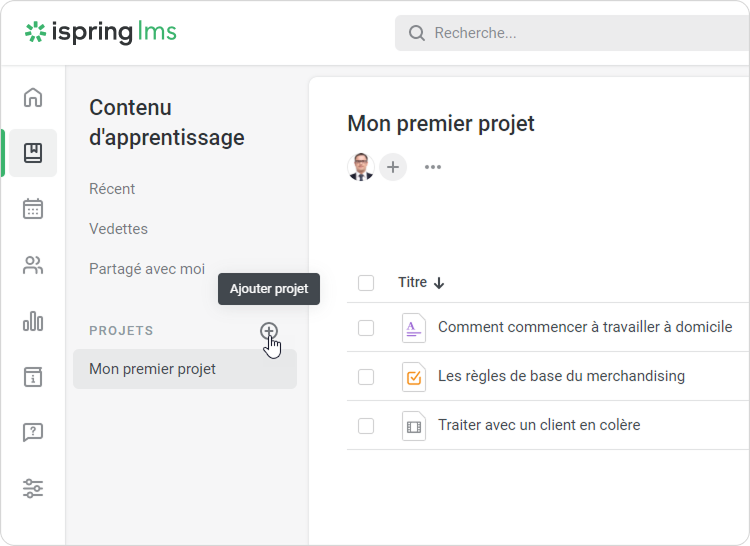Open Partagé avec moi section
The image size is (750, 546).
[x=147, y=269]
